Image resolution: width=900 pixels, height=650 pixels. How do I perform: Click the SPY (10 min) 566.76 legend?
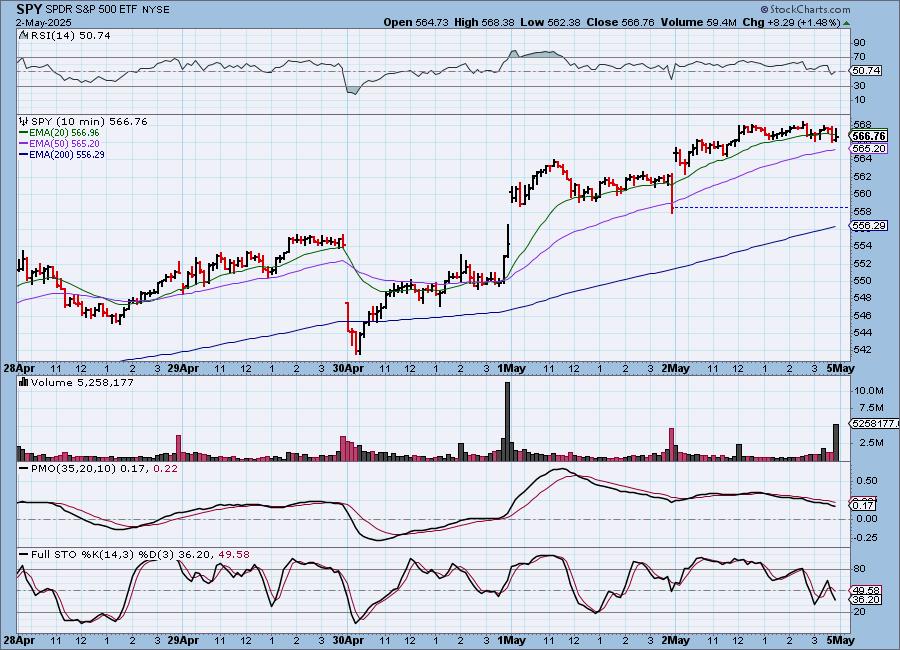coord(89,122)
